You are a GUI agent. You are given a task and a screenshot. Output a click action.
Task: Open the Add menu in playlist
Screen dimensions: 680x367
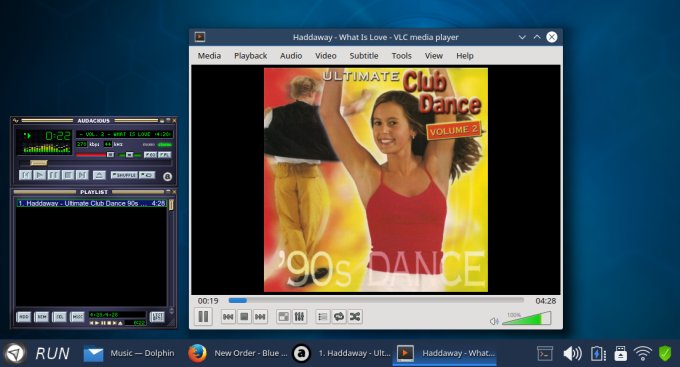tap(23, 317)
